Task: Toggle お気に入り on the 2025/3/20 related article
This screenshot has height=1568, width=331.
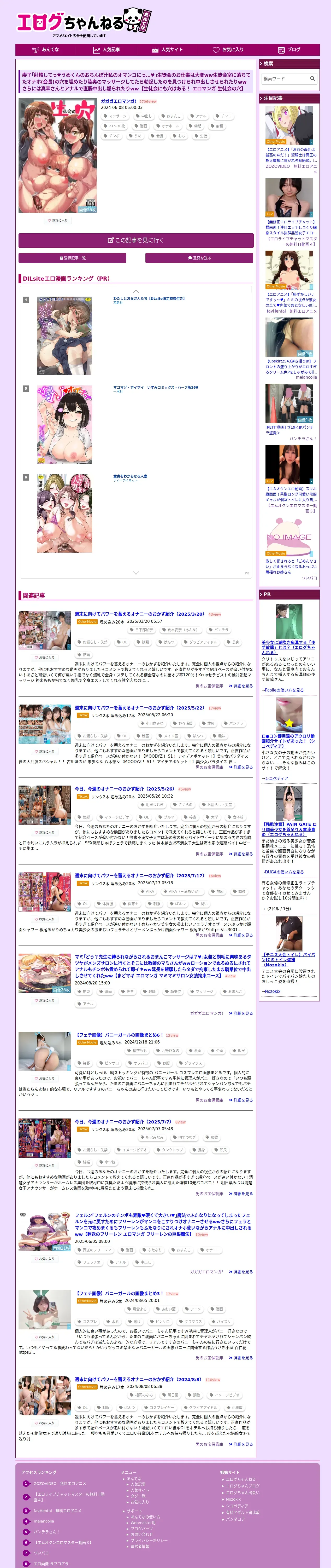Action: tap(44, 658)
